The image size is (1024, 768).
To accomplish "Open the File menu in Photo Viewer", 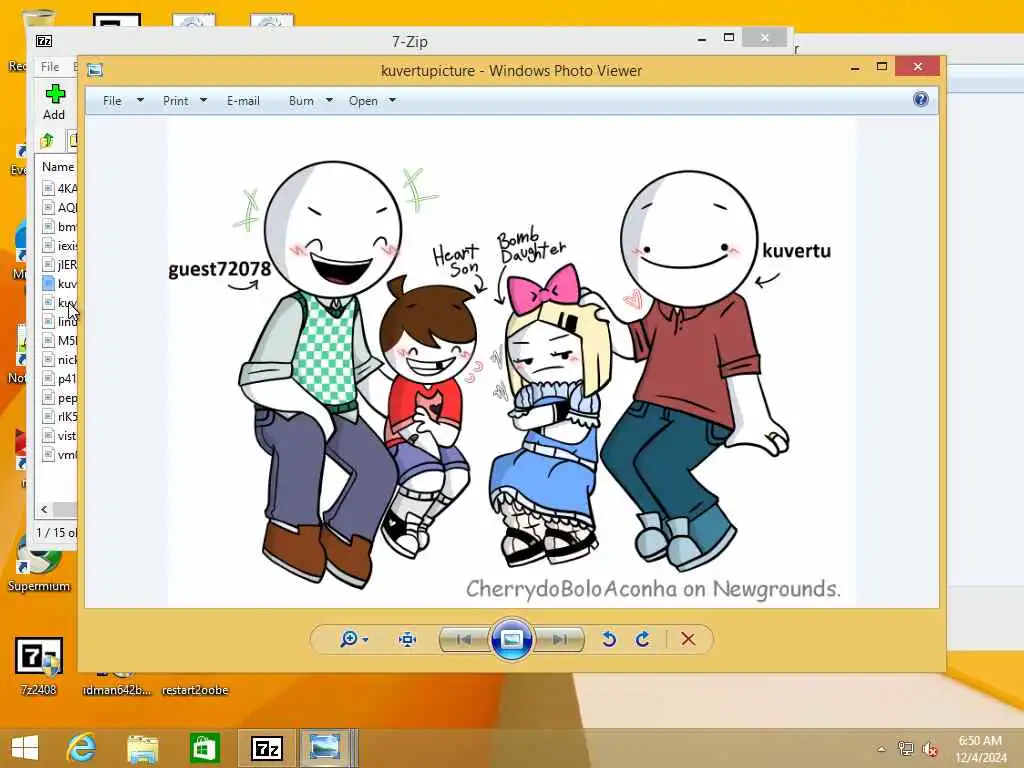I will [112, 101].
